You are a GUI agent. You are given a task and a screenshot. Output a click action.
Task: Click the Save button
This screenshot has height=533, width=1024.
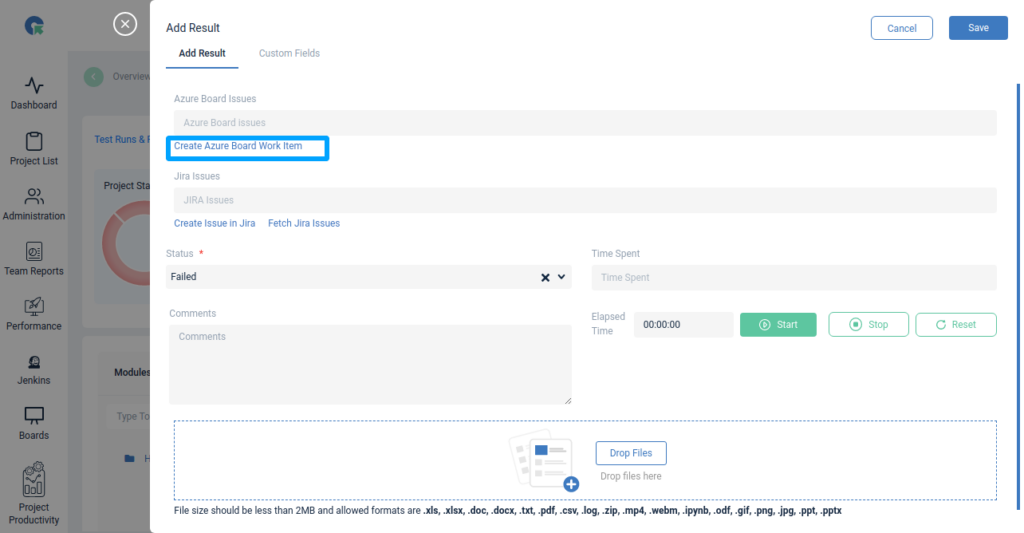[x=978, y=28]
